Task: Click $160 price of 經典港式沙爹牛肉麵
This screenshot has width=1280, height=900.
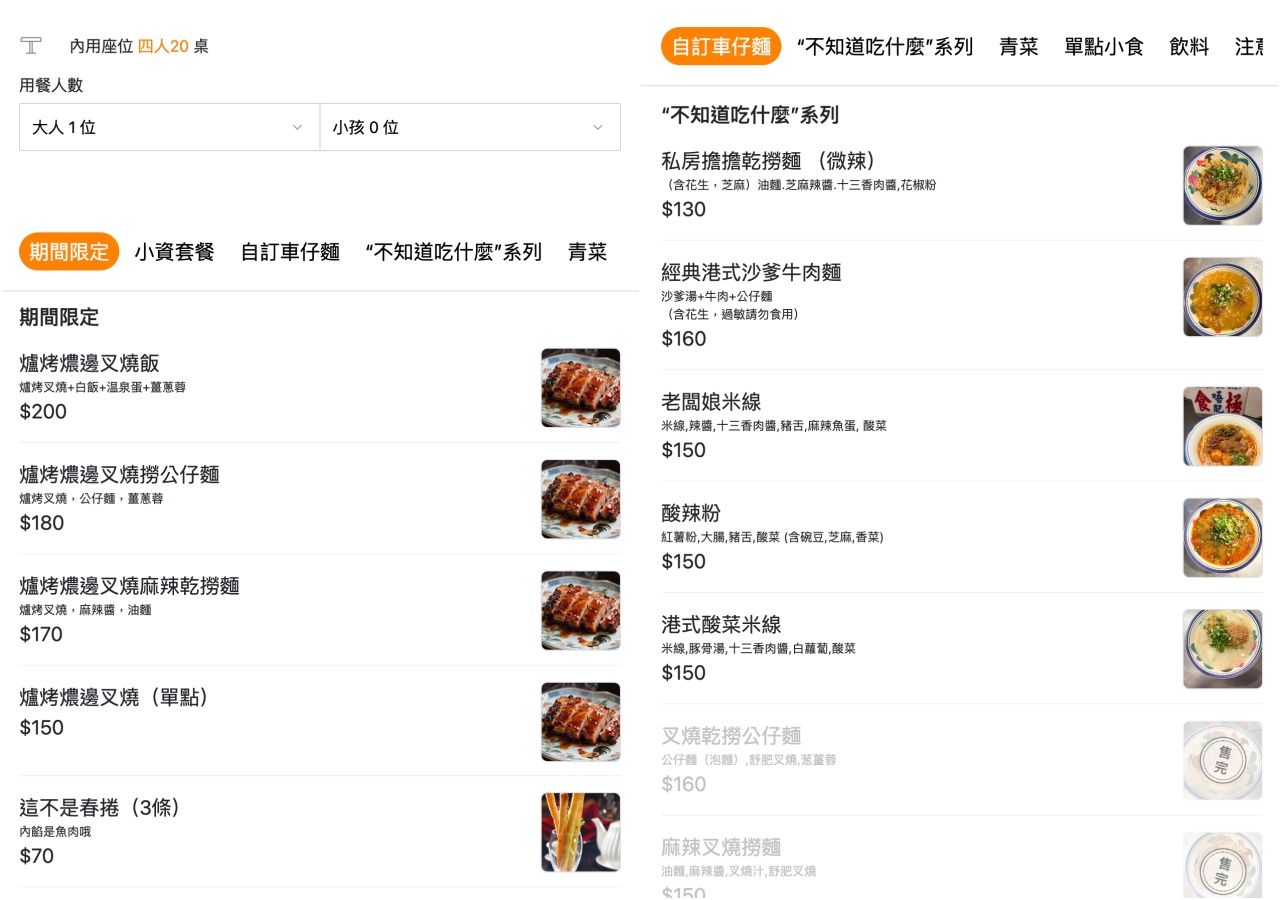Action: pos(684,338)
